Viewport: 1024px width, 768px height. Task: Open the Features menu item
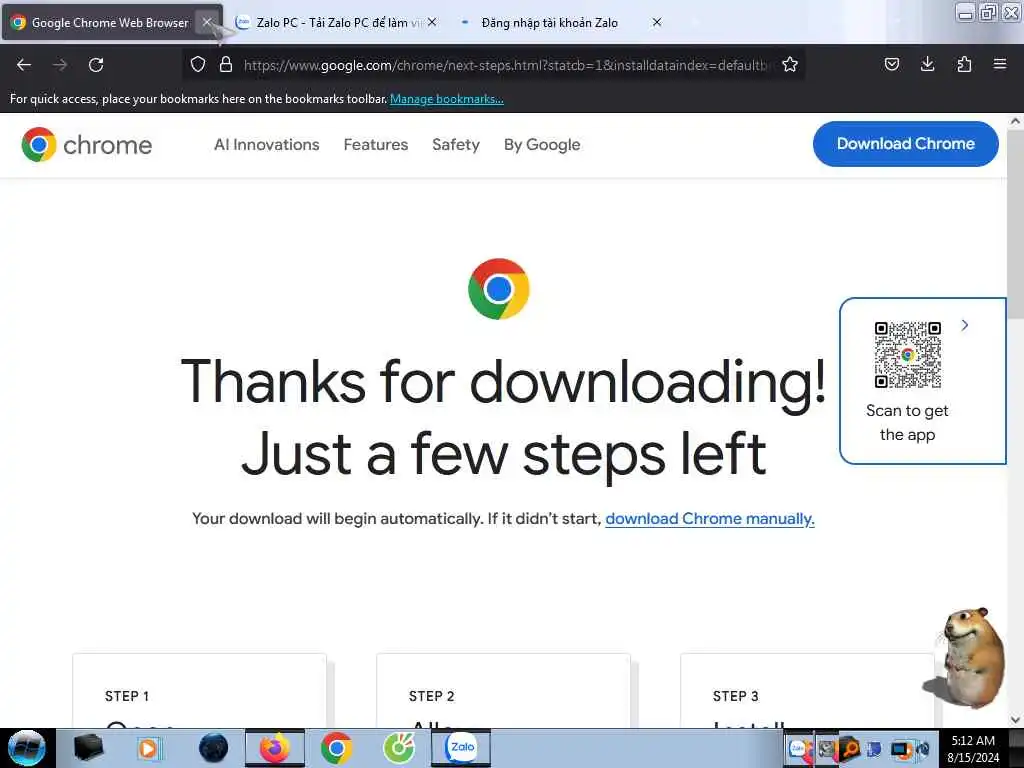(376, 144)
